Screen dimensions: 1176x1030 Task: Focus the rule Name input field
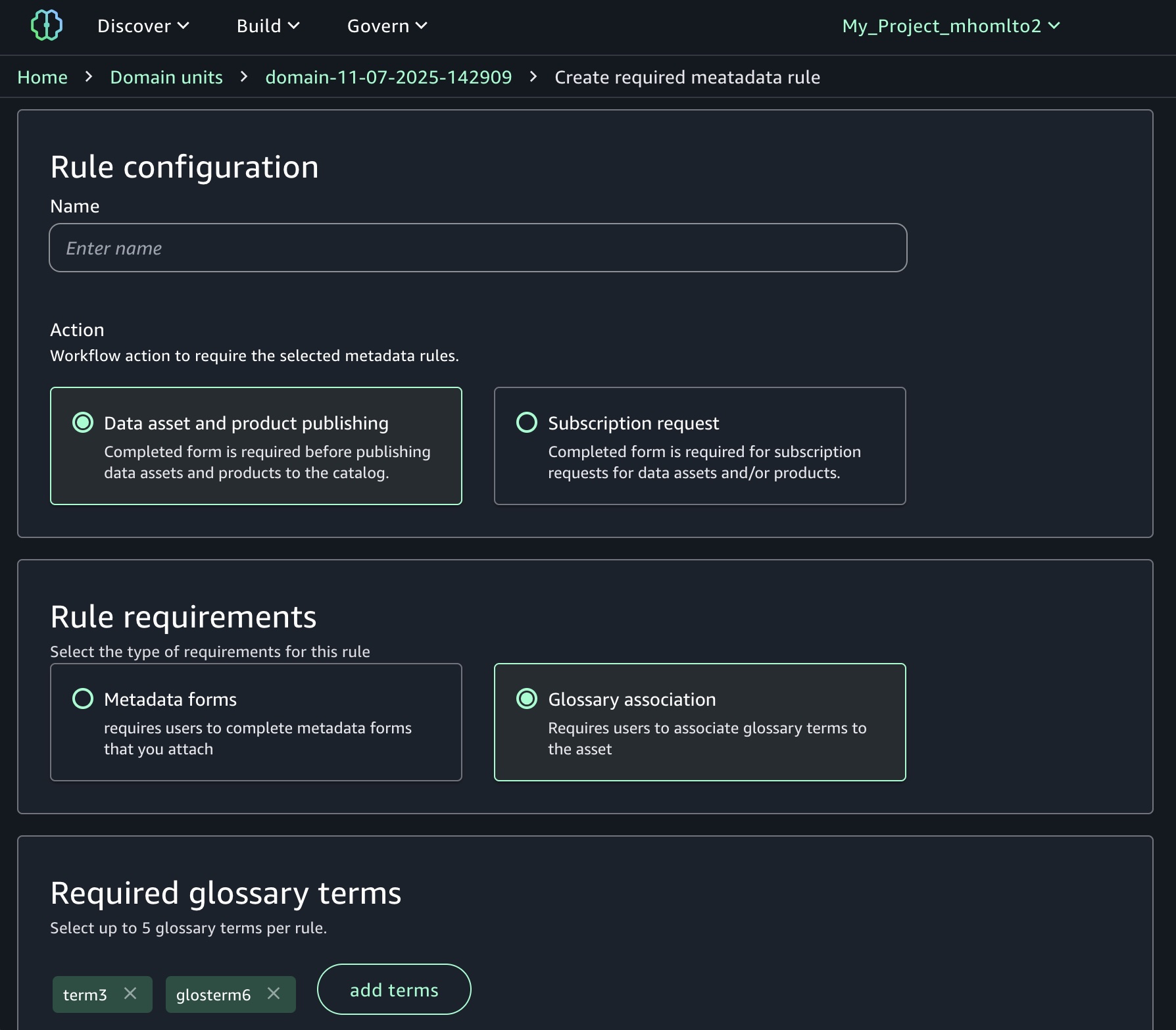[x=478, y=248]
